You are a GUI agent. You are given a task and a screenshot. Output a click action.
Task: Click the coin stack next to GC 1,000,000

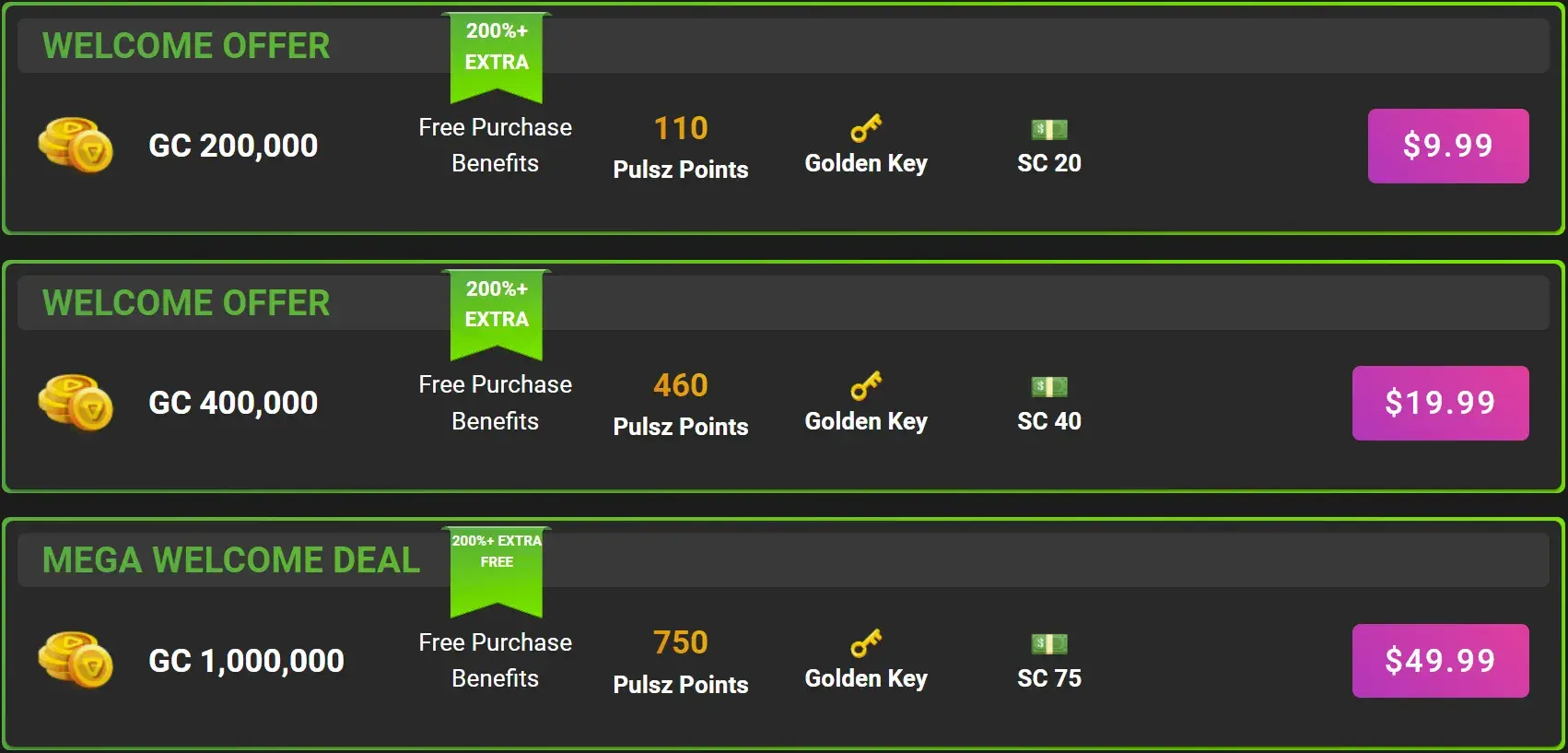[74, 660]
